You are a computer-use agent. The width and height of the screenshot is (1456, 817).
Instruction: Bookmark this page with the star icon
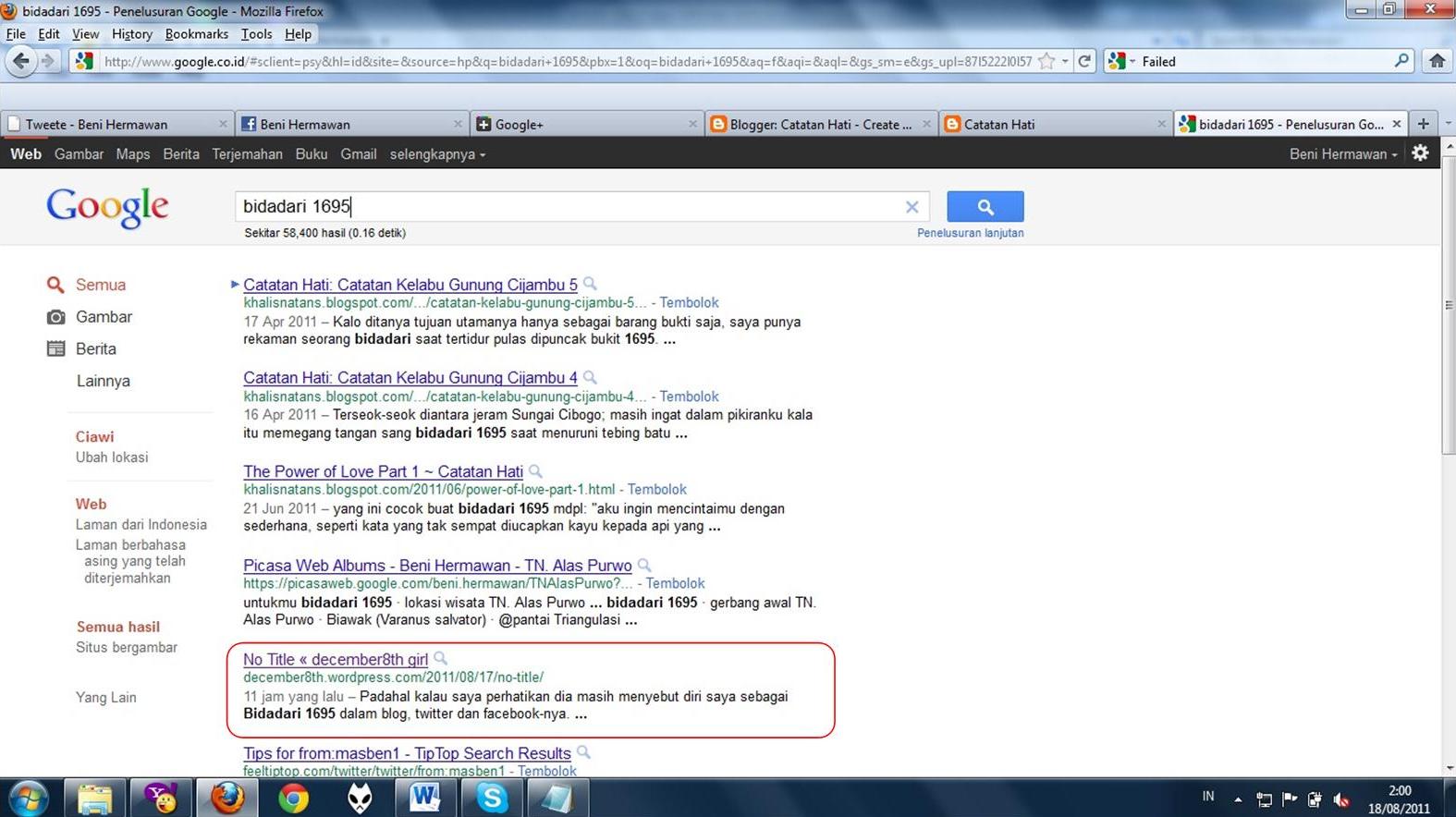click(1046, 61)
